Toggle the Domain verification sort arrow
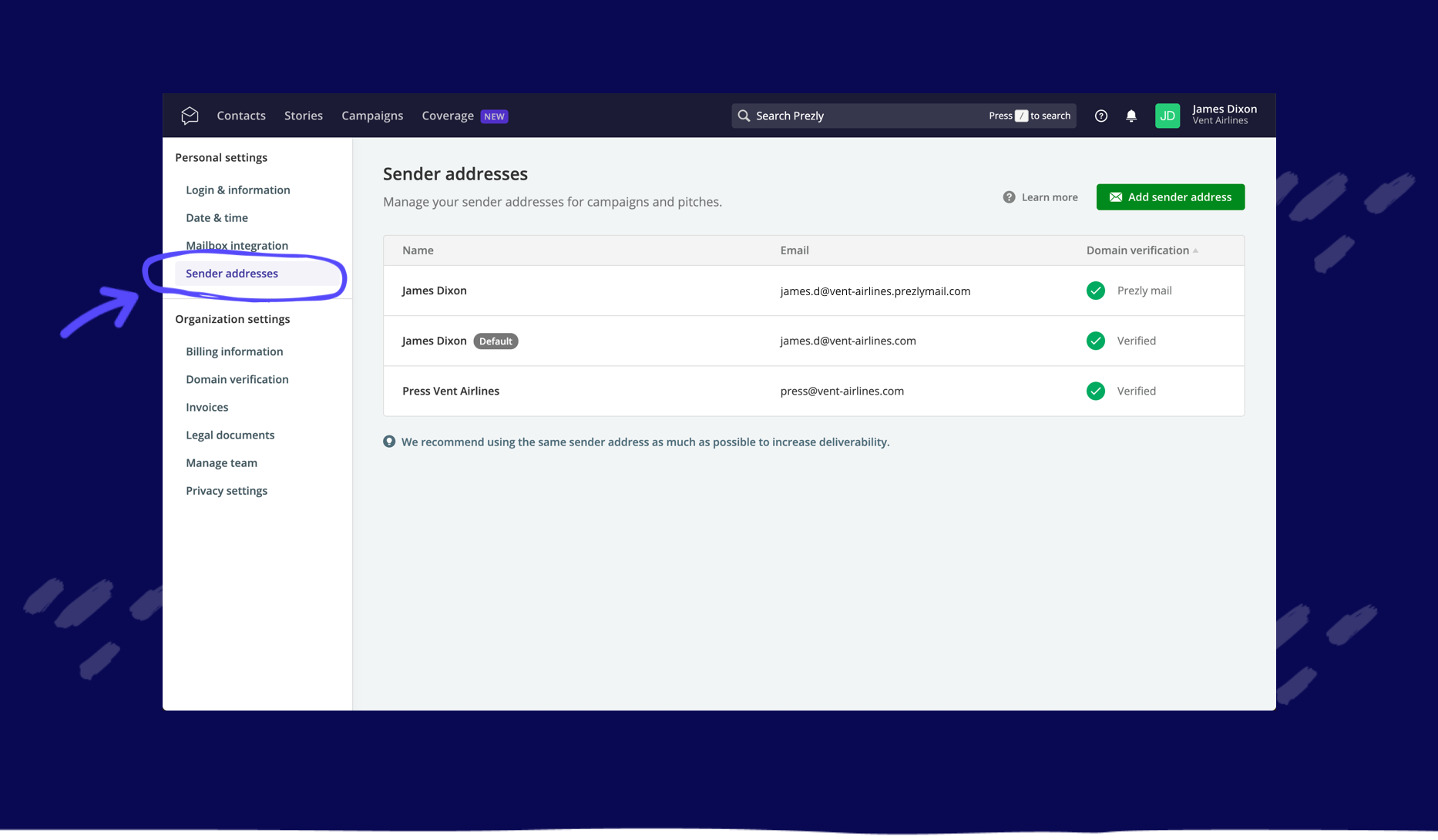 tap(1196, 250)
